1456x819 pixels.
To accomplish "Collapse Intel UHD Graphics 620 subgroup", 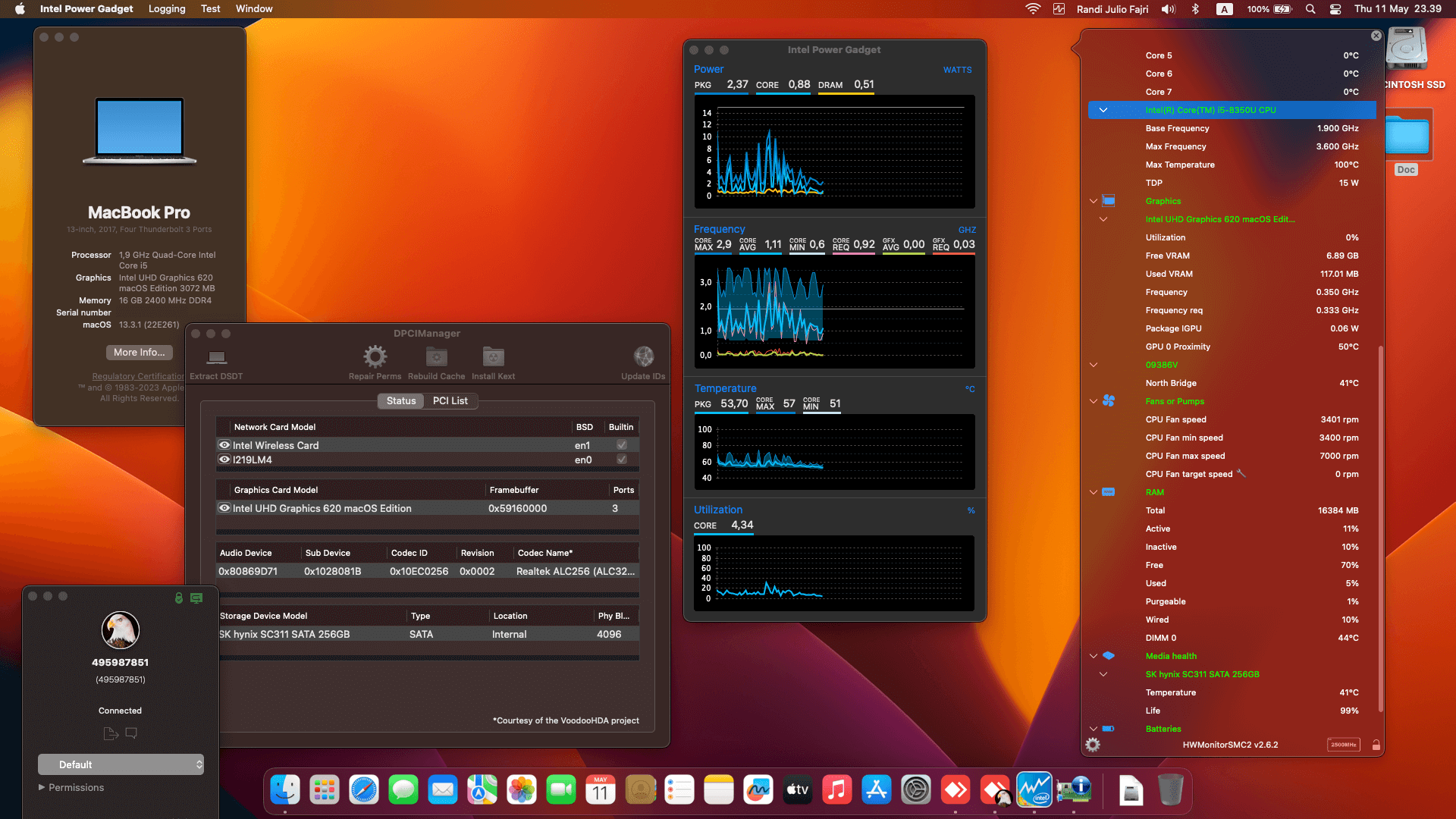I will 1103,219.
